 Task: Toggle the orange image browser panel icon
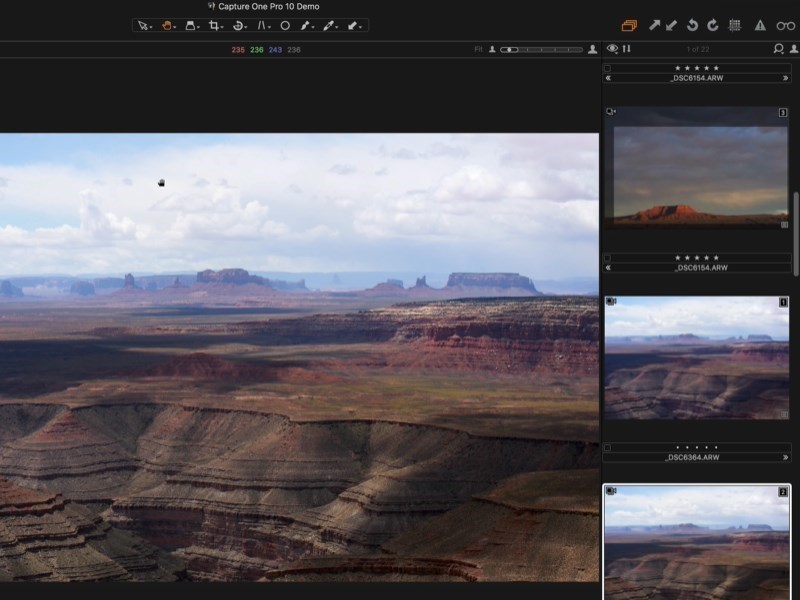pos(630,25)
